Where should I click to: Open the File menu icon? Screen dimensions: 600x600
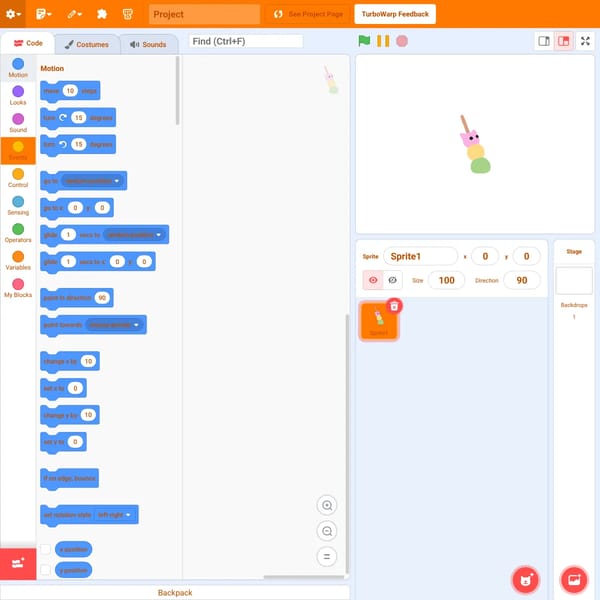tap(43, 14)
